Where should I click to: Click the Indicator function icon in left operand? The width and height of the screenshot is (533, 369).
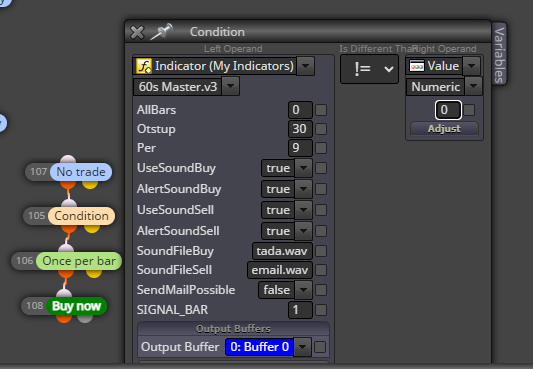click(144, 66)
